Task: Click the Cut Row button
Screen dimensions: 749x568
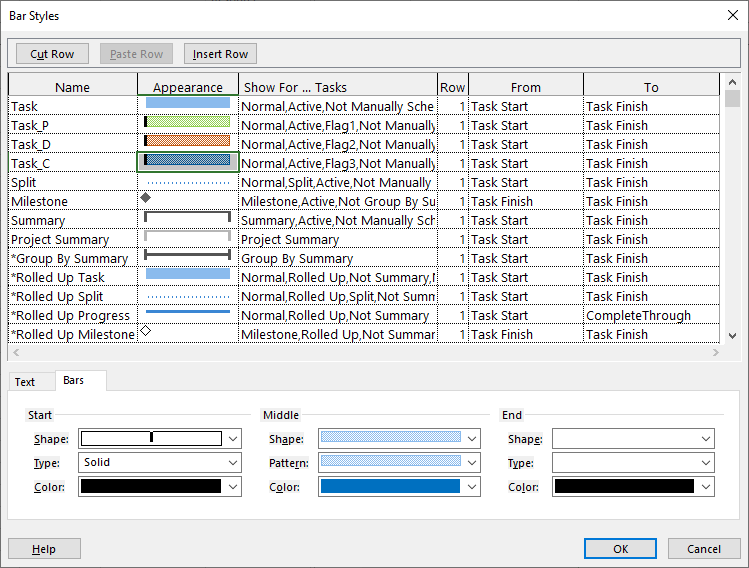Action: 52,54
